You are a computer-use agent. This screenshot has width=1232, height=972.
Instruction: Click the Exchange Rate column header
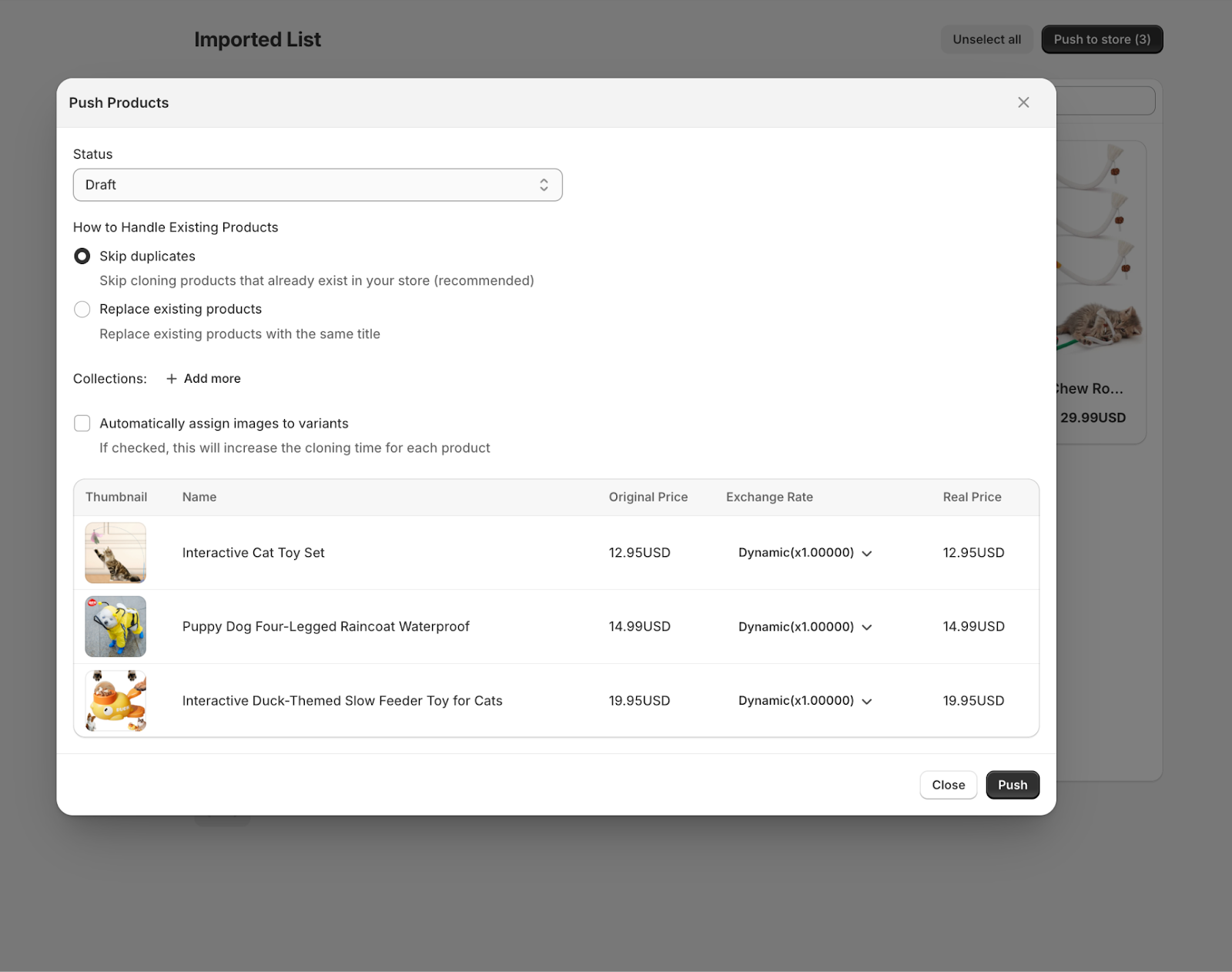coord(769,497)
